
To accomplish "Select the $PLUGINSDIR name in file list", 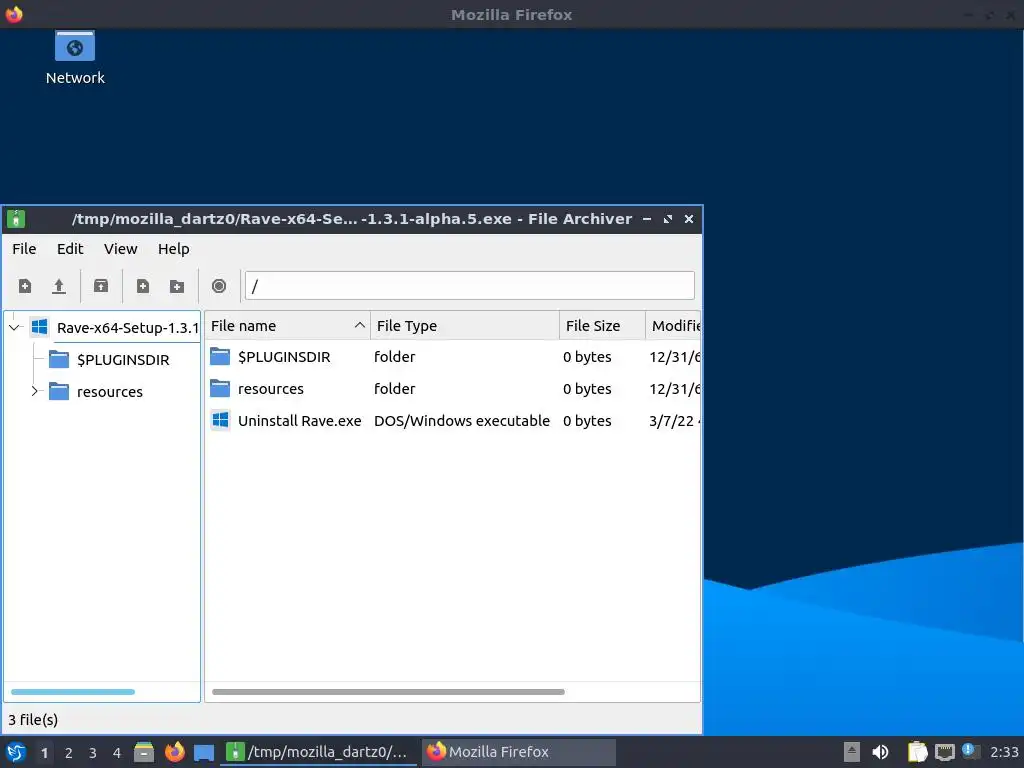I will [284, 357].
